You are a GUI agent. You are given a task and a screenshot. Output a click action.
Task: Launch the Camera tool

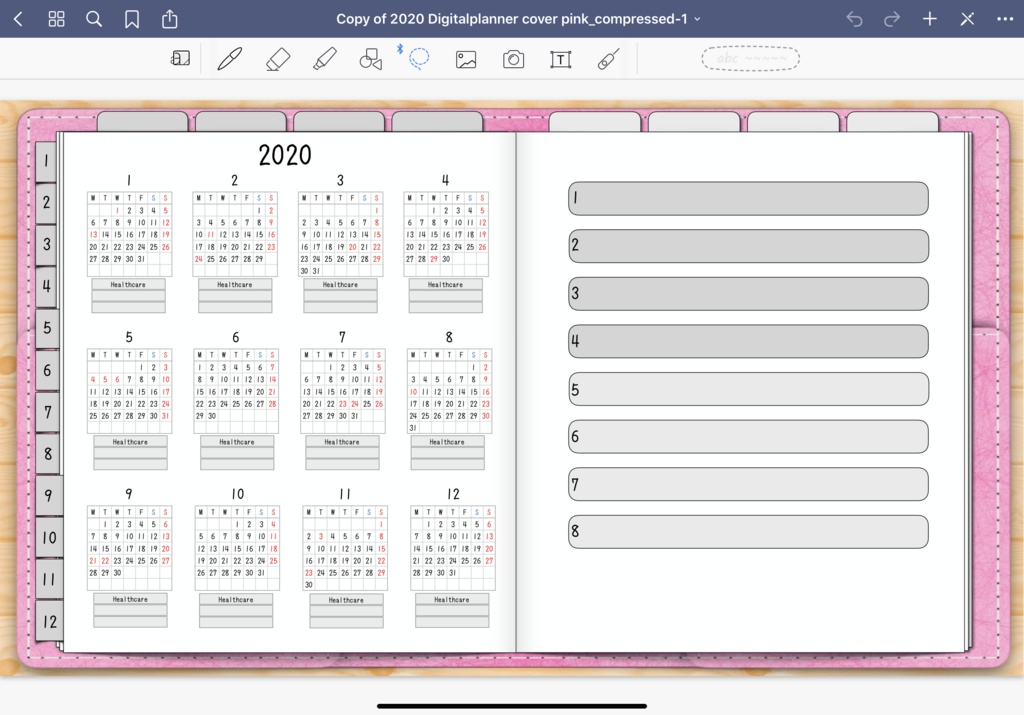click(513, 58)
